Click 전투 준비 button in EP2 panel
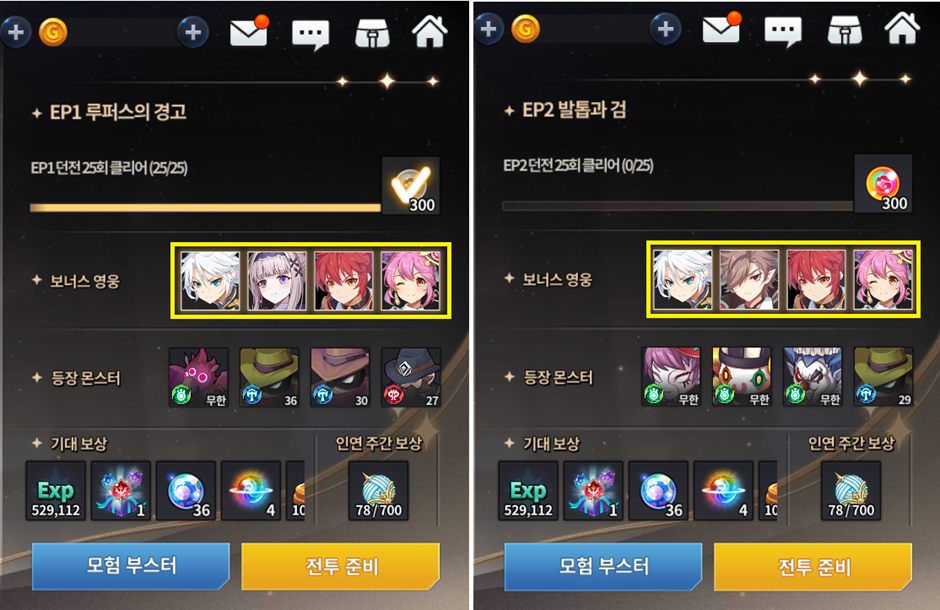The width and height of the screenshot is (940, 610). [x=814, y=566]
